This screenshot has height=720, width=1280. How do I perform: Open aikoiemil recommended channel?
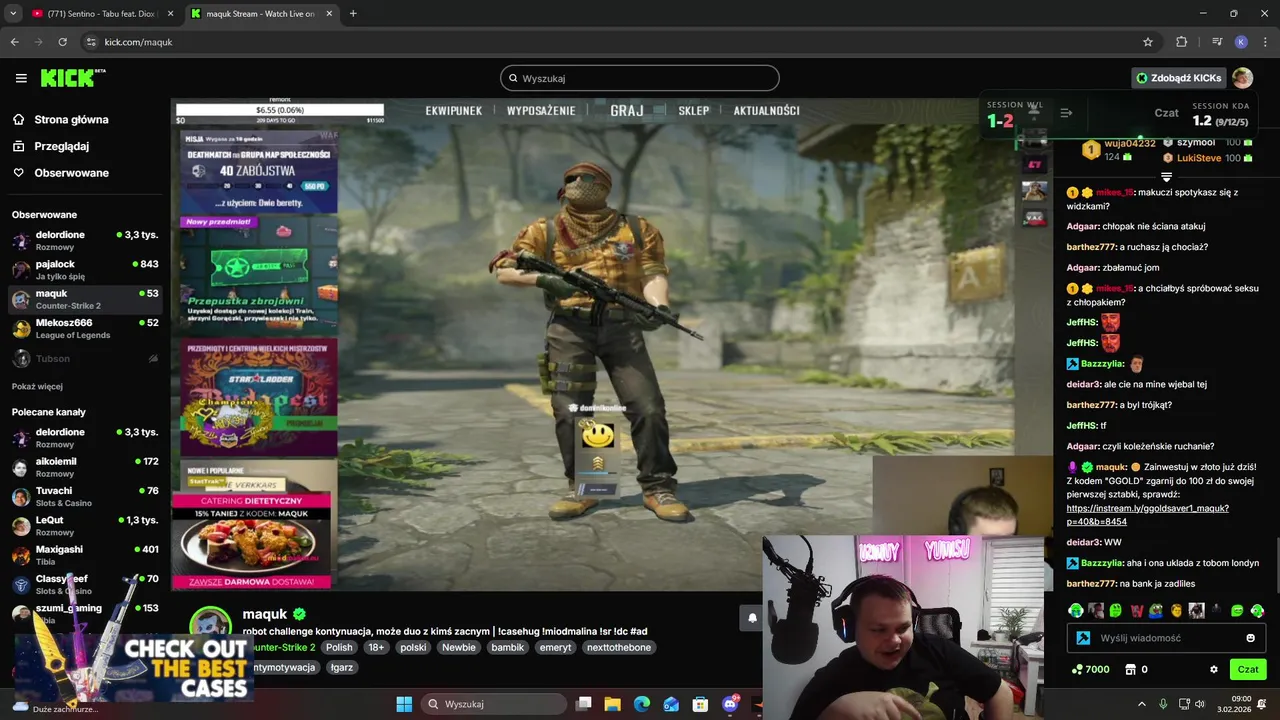coord(85,467)
